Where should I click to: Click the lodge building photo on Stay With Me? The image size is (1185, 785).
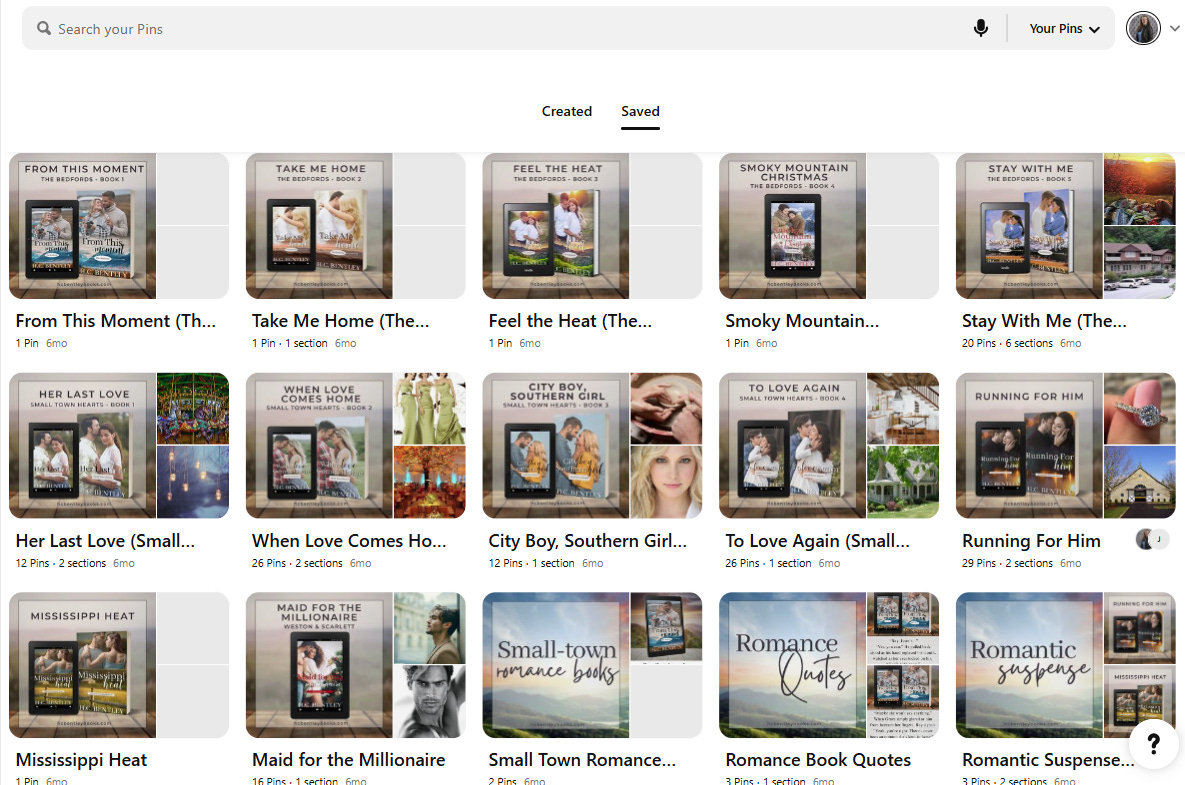[1140, 263]
